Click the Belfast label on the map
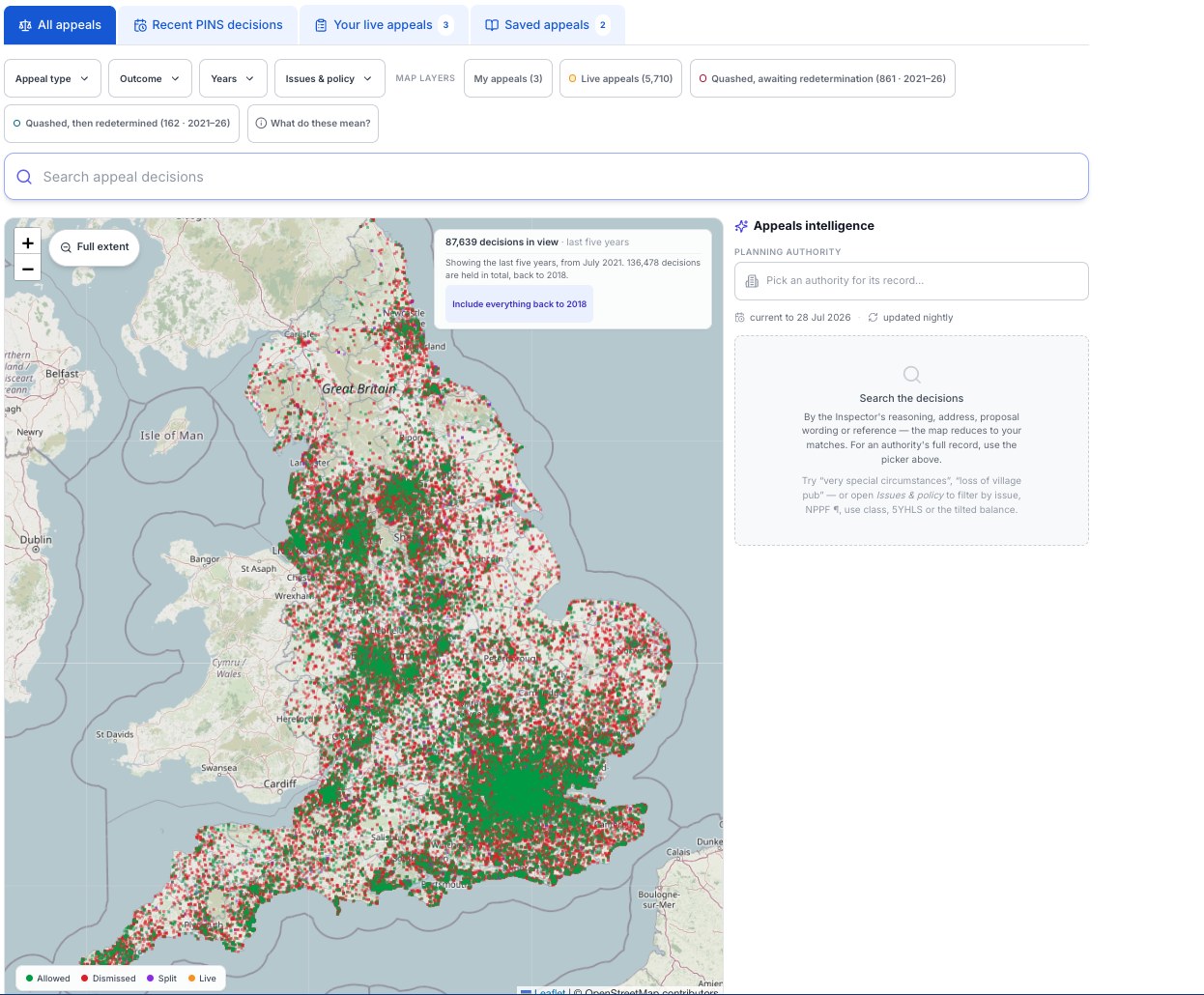 click(62, 374)
